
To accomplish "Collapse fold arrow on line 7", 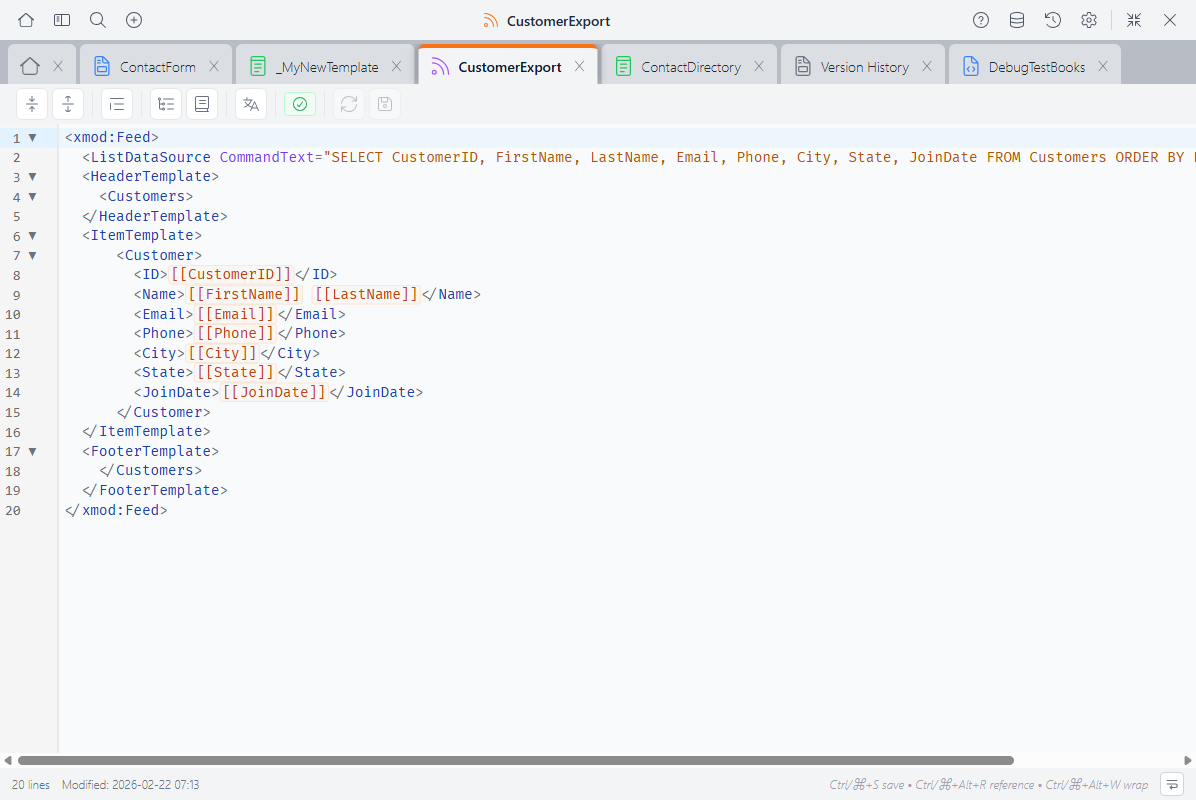I will [x=32, y=255].
